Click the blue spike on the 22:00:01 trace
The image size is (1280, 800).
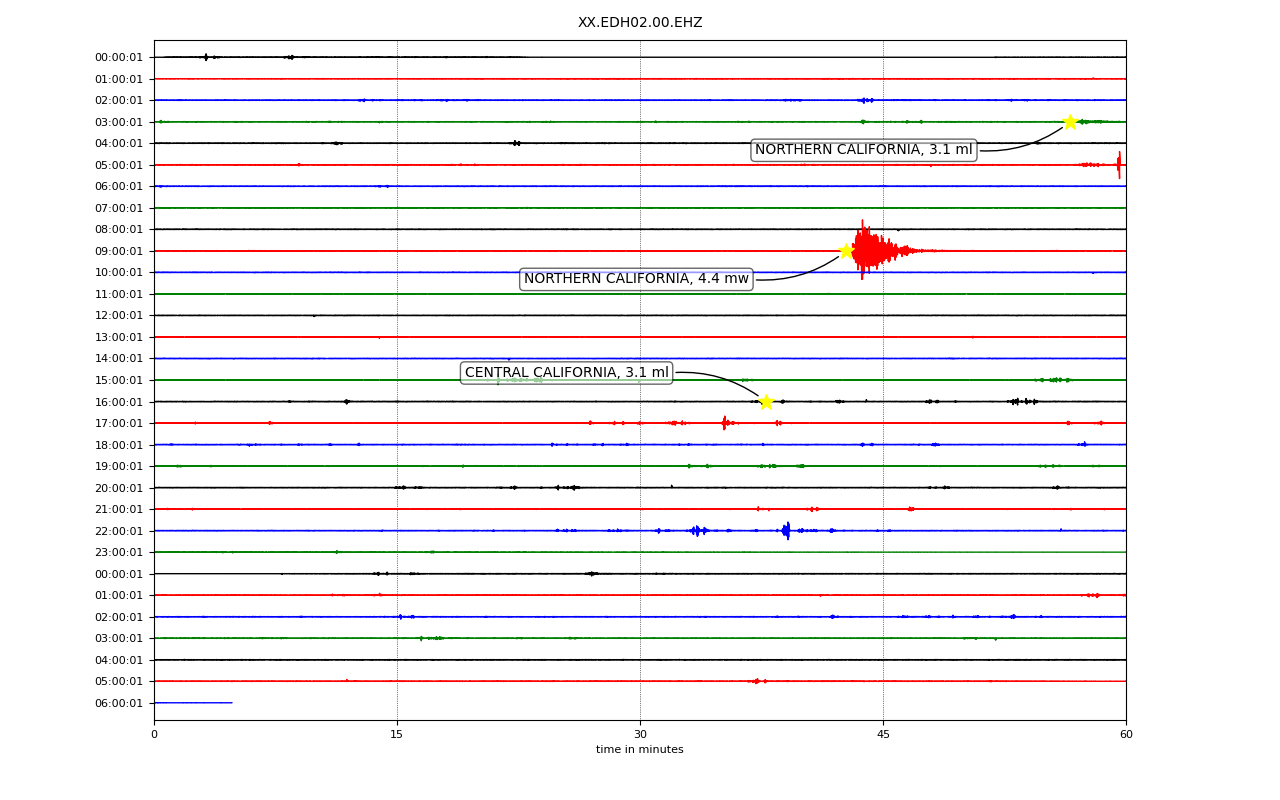pyautogui.click(x=787, y=530)
